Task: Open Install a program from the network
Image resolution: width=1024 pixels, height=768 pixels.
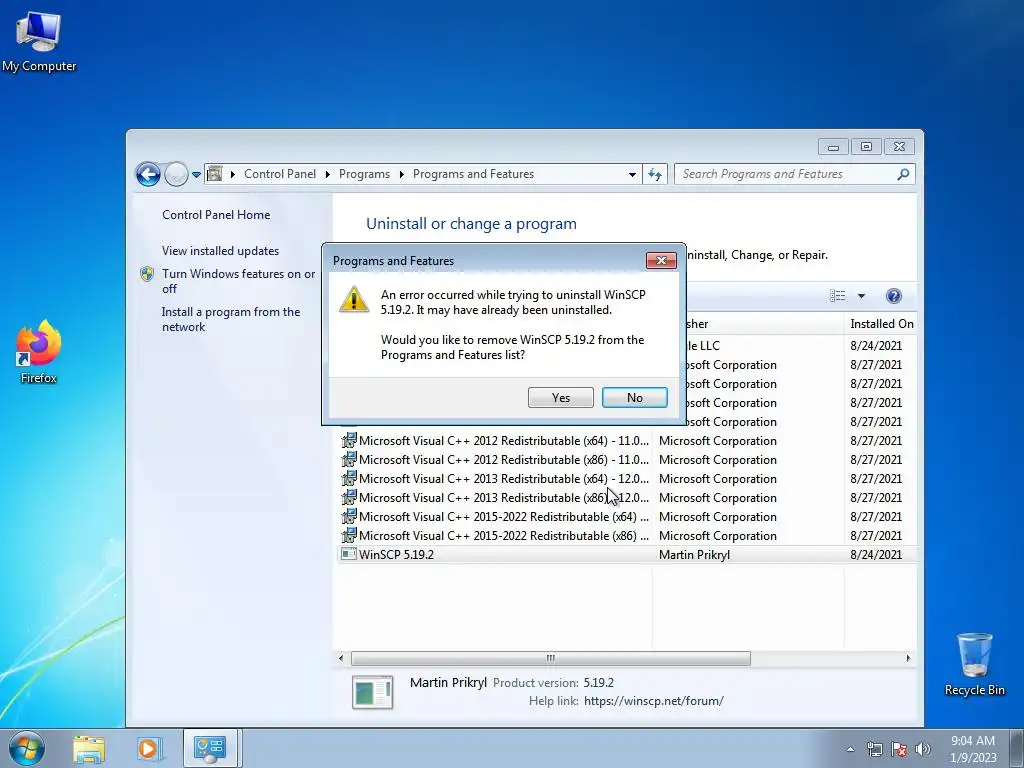Action: coord(231,319)
